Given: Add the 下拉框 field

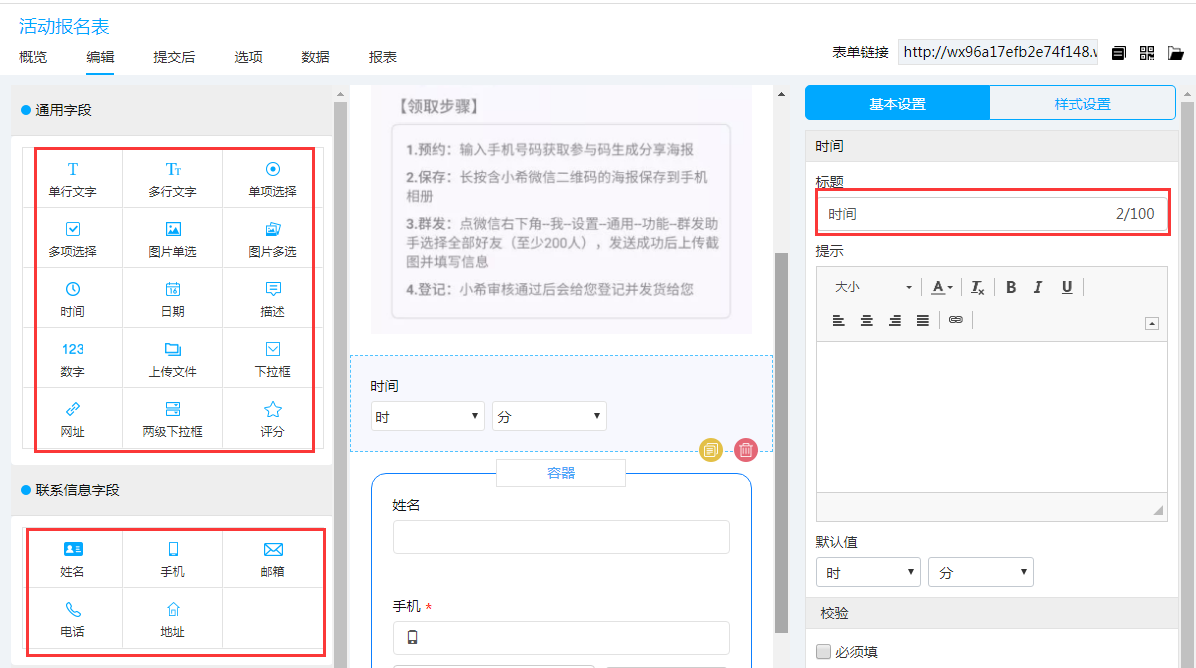Looking at the screenshot, I should 272,359.
